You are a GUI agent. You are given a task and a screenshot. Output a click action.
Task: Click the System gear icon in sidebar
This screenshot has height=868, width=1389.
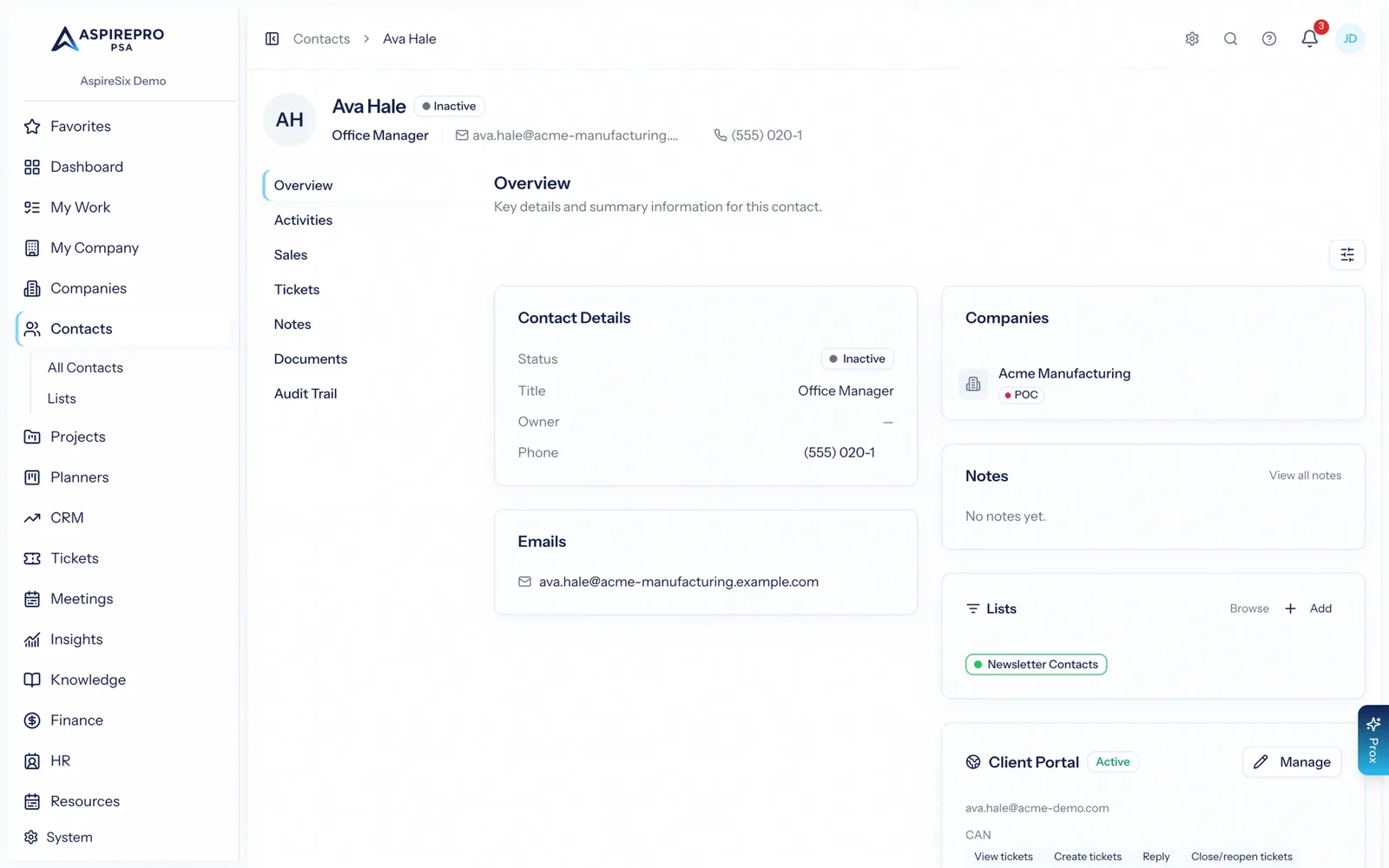click(x=31, y=837)
